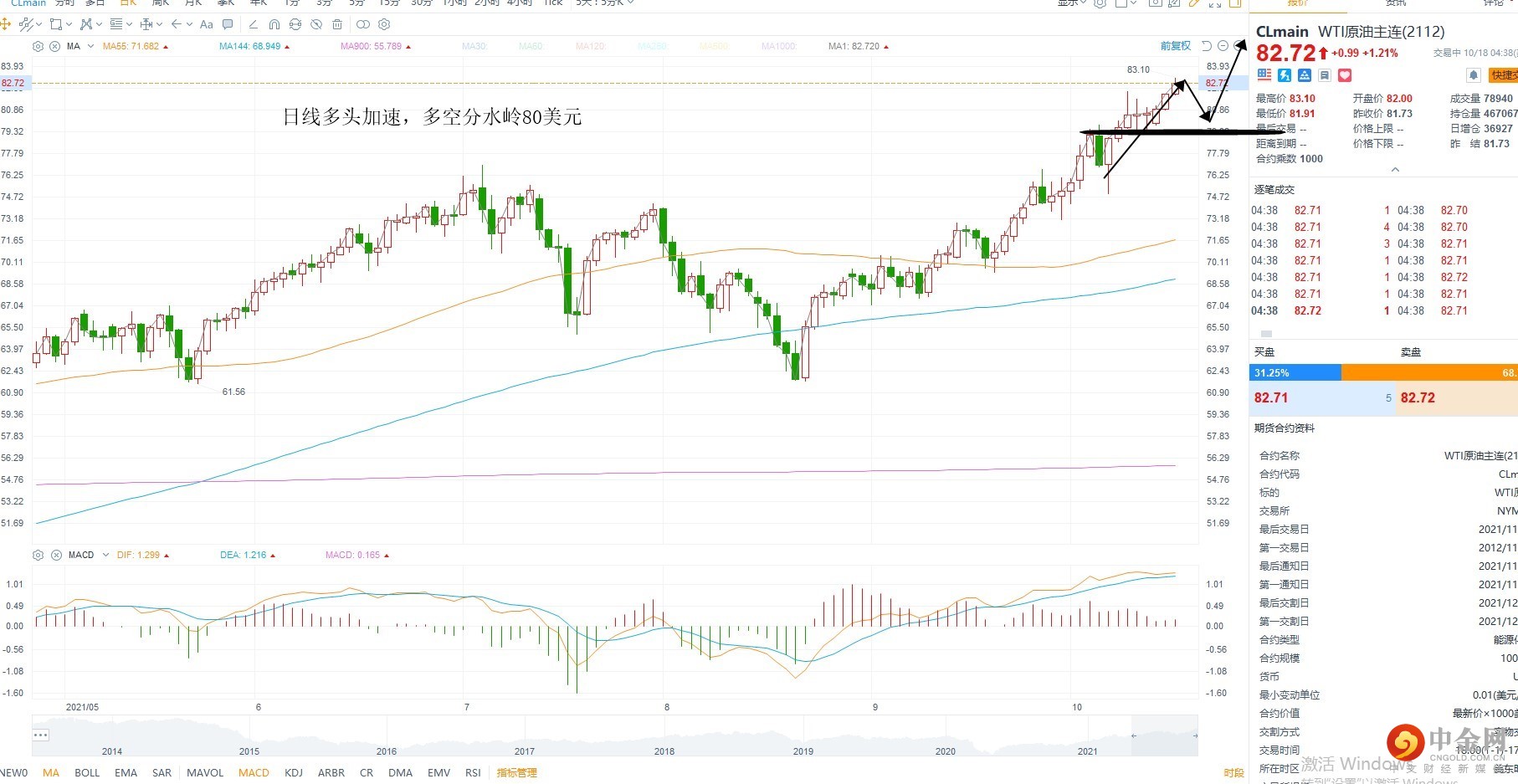The height and width of the screenshot is (784, 1518).
Task: Click the price alert bell icon
Action: point(1474,75)
